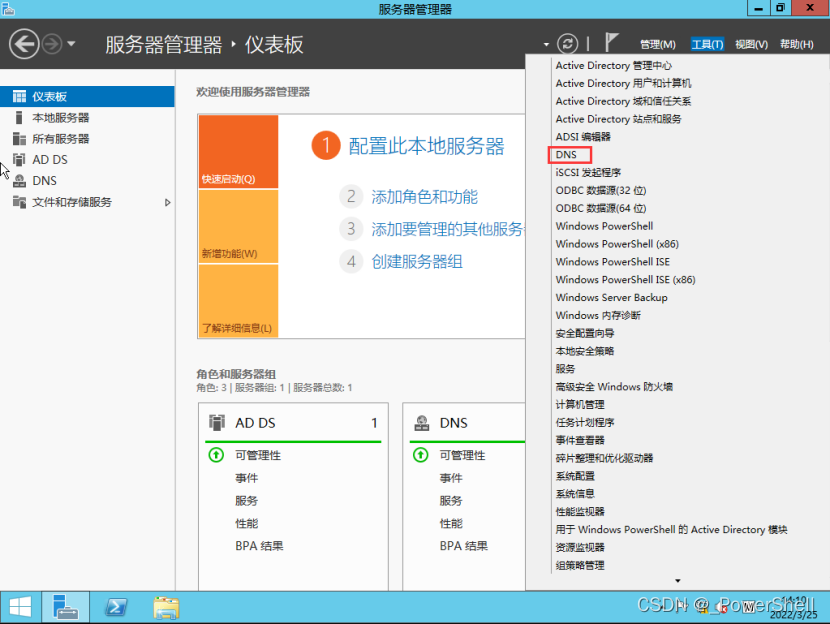Viewport: 830px width, 624px height.
Task: Click the Tools menu scroll-down arrow
Action: coord(678,581)
